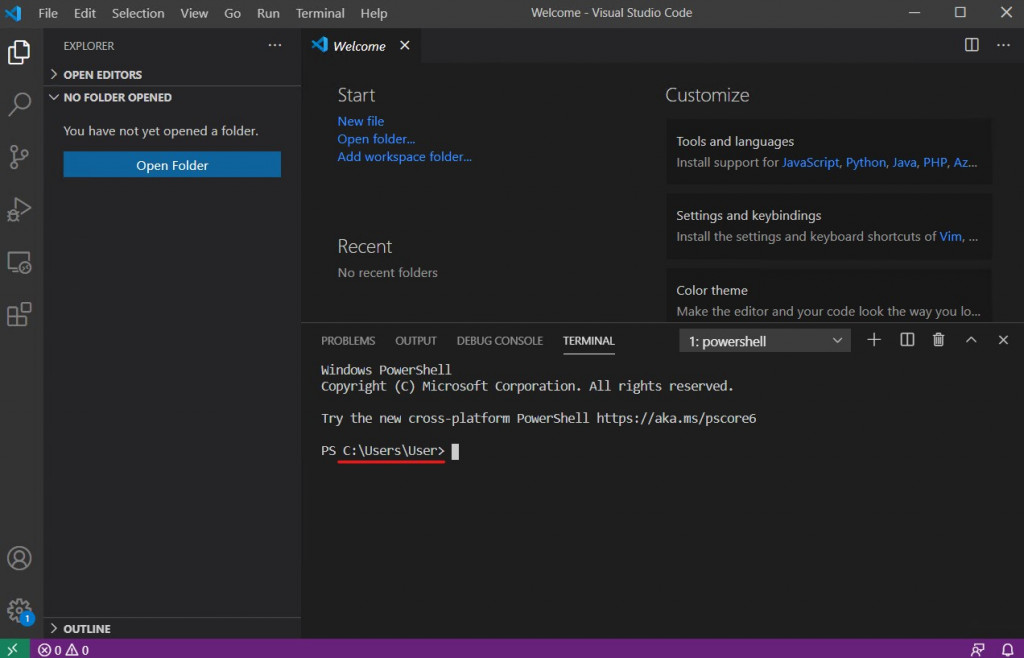Open the terminal selector dropdown '1: powershell'
1024x658 pixels.
tap(765, 341)
